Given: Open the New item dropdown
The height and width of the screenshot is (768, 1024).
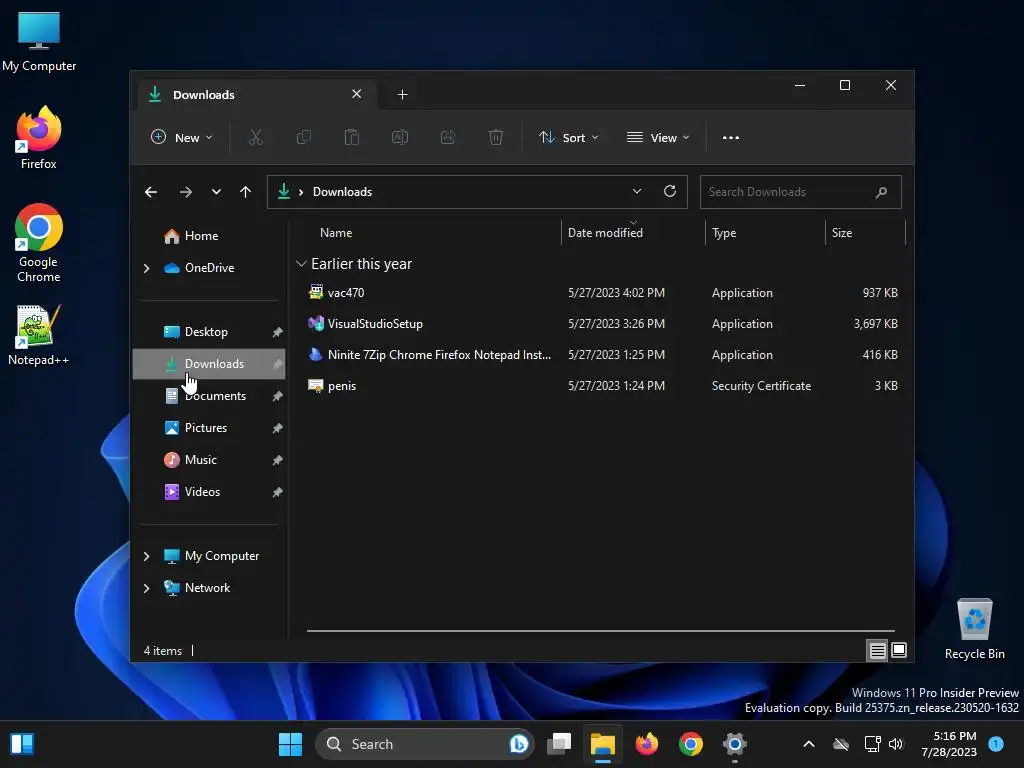Looking at the screenshot, I should [182, 138].
